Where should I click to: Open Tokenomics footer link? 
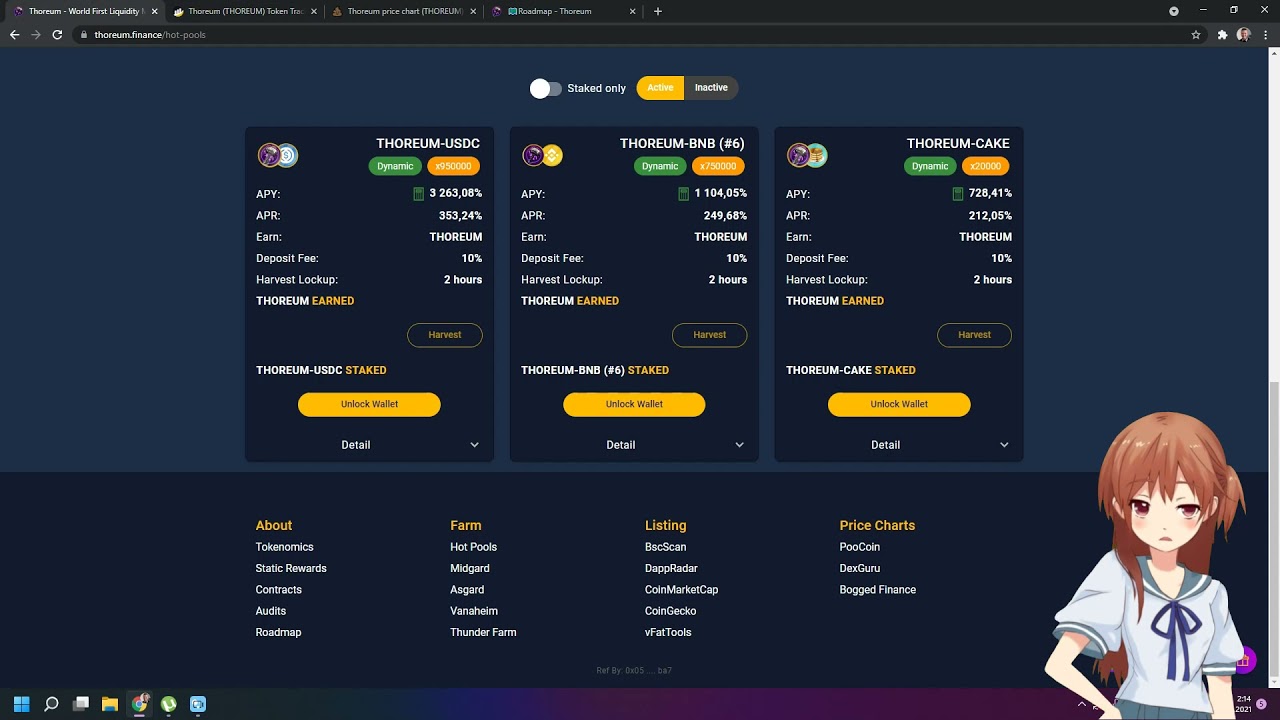[284, 547]
